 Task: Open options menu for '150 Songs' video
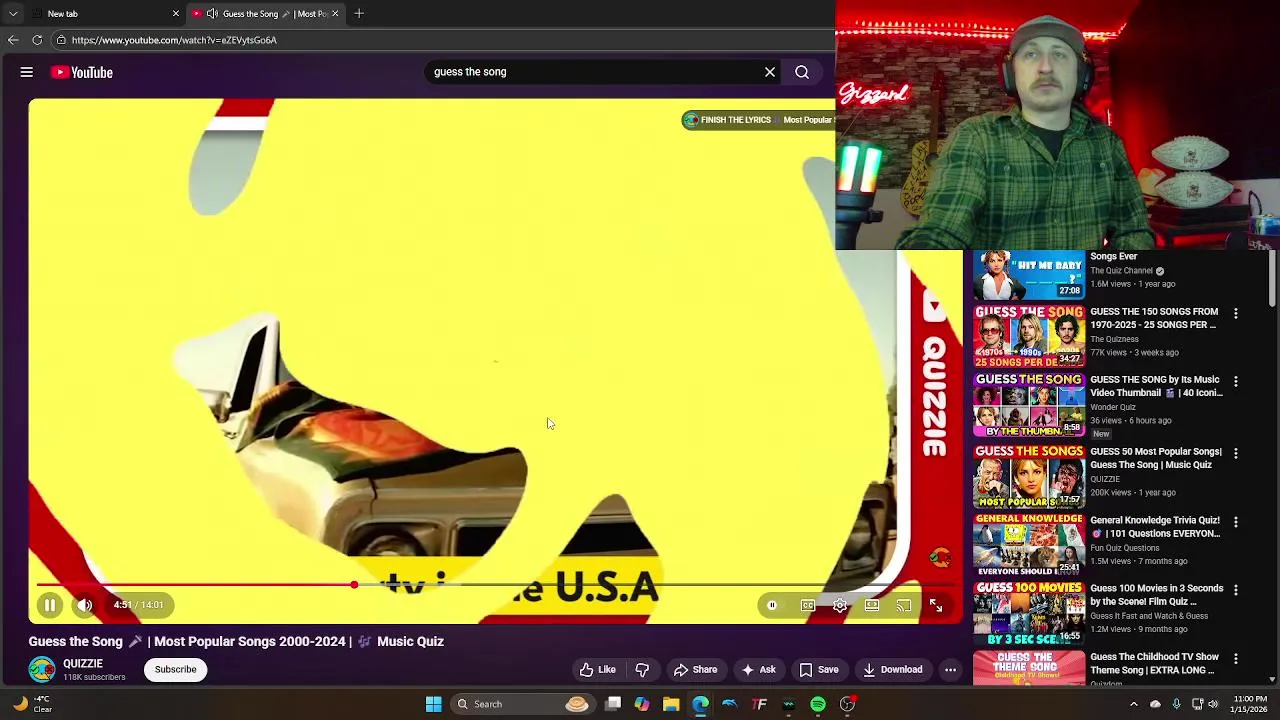coord(1236,313)
